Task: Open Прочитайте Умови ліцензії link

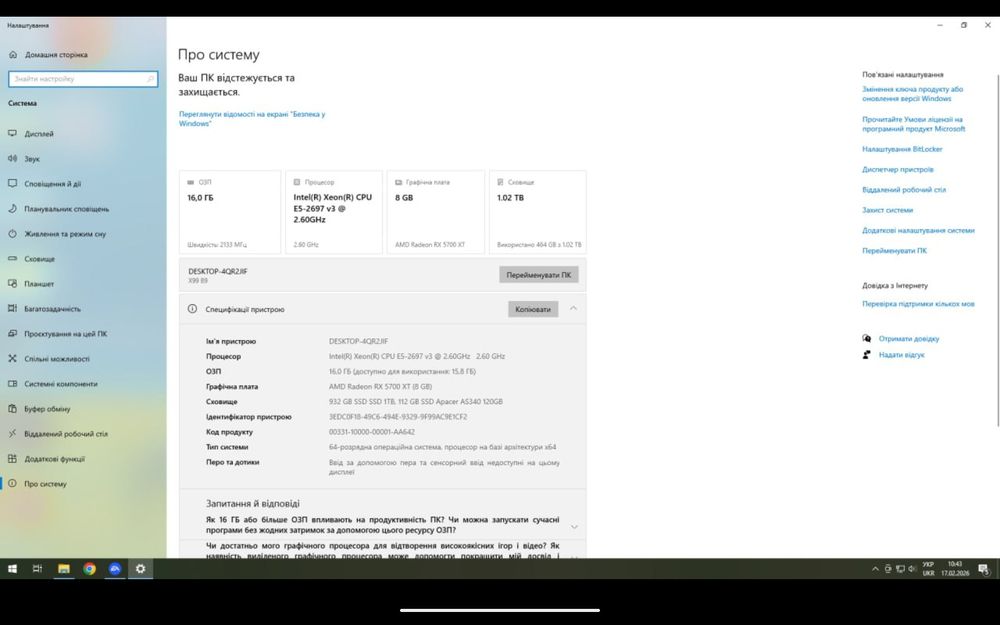Action: click(914, 124)
